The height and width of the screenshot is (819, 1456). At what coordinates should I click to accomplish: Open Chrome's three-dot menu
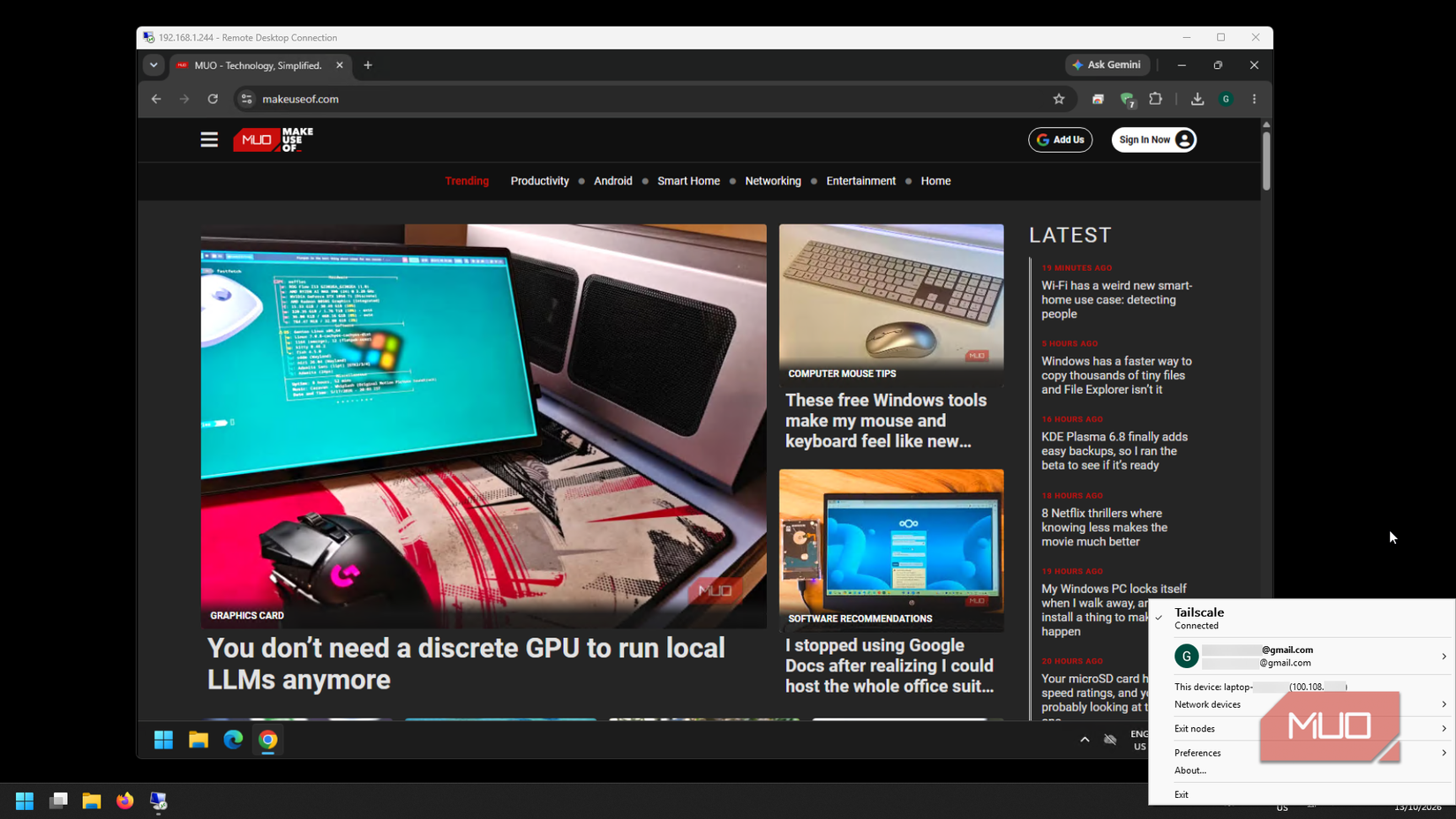tap(1254, 99)
